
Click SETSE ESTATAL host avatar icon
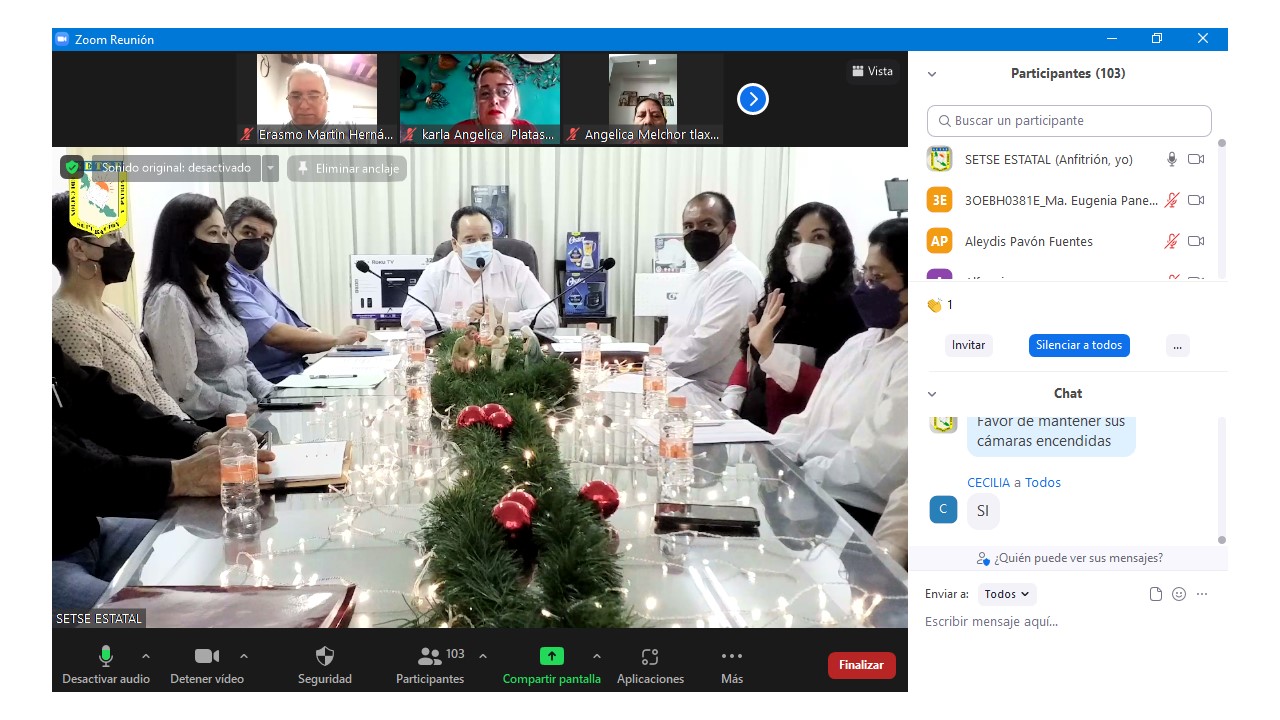pyautogui.click(x=939, y=159)
